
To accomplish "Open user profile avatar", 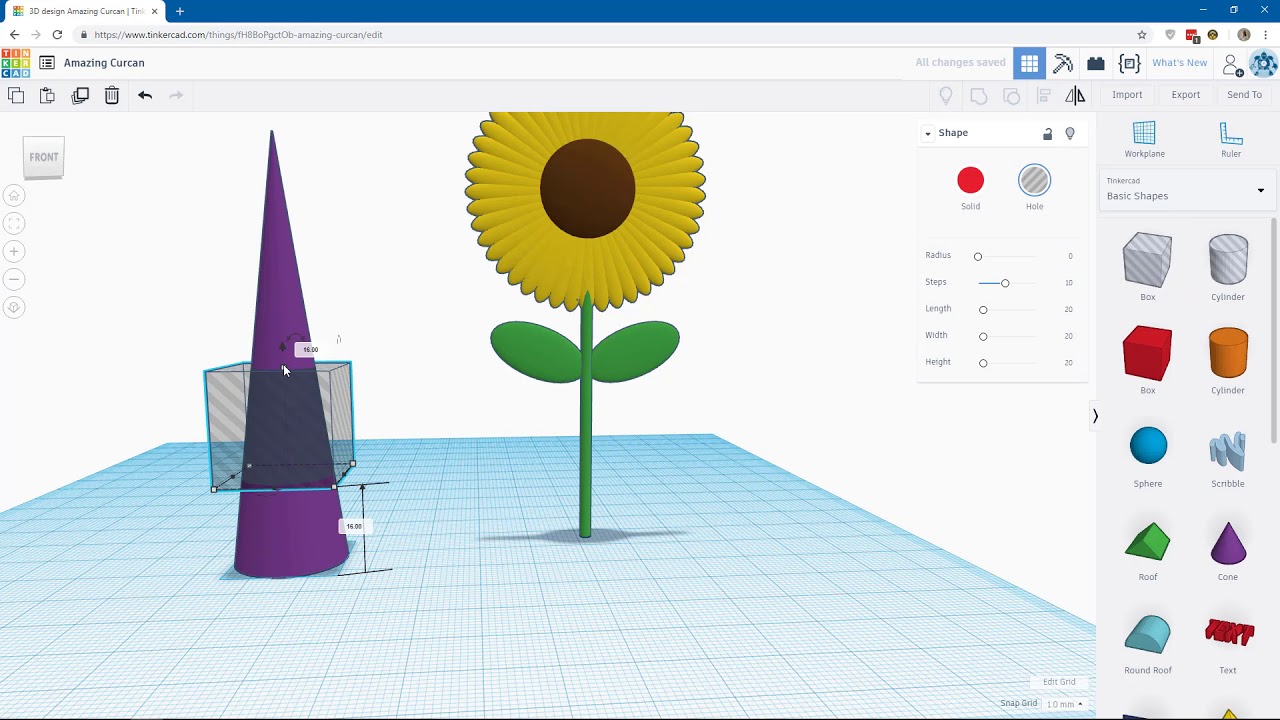I will coord(1264,63).
